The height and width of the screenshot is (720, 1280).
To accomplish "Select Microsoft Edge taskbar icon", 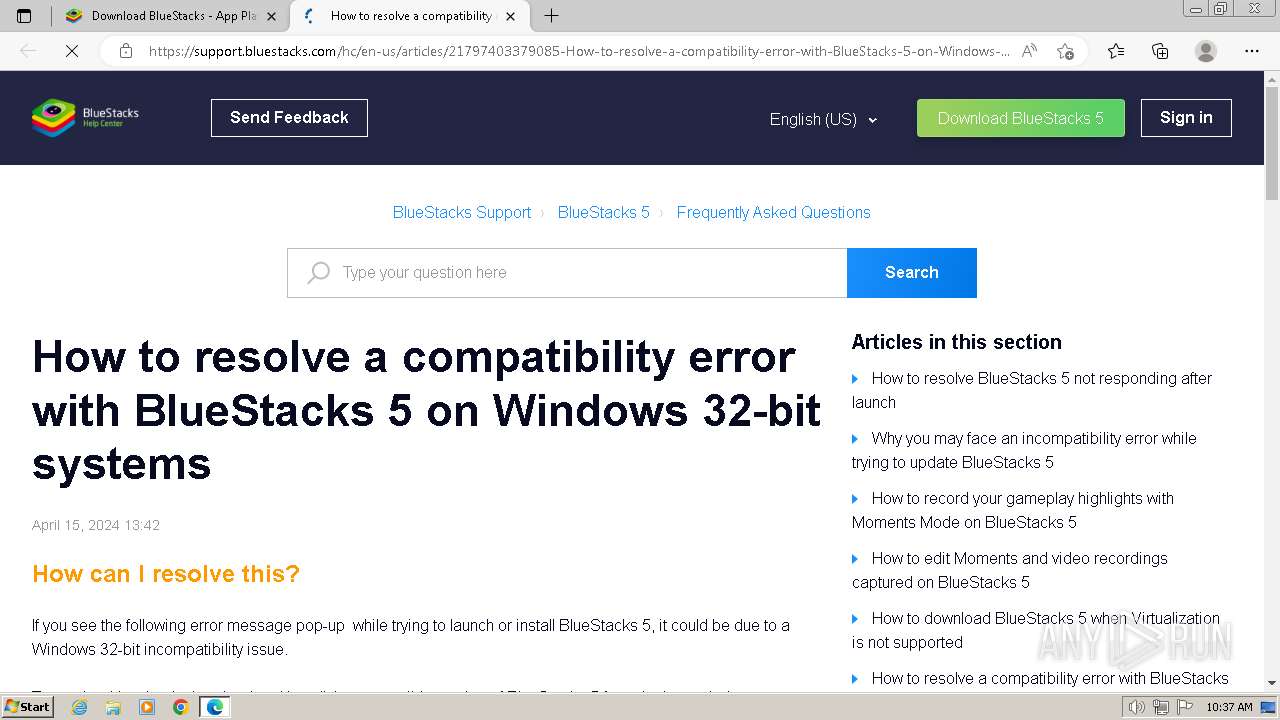I will click(215, 707).
